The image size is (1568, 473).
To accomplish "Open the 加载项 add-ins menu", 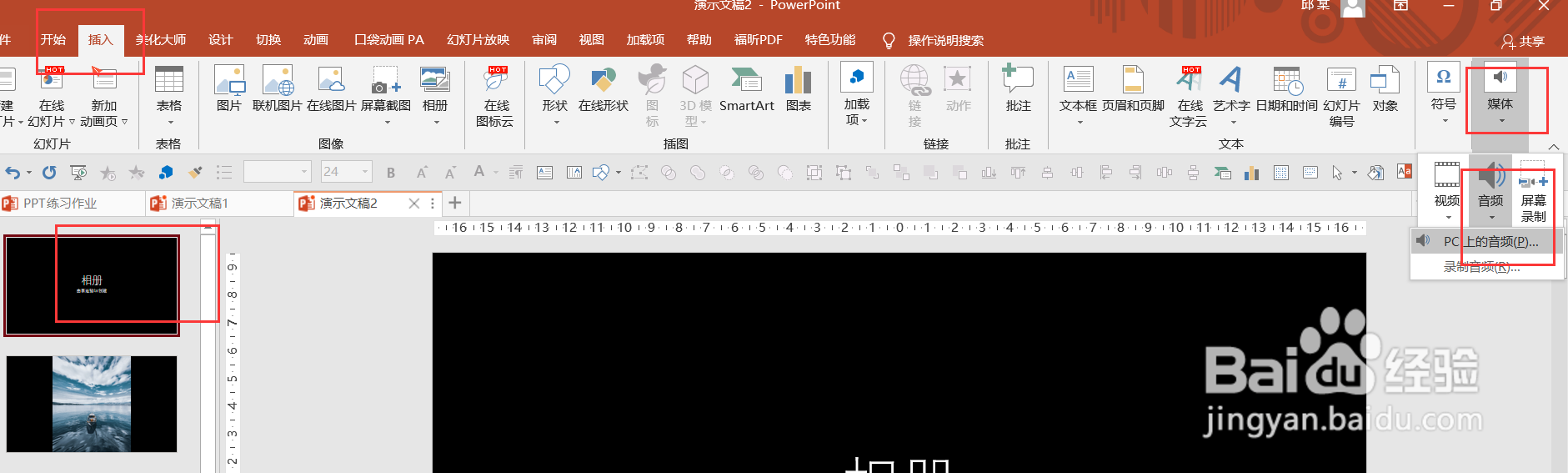I will (857, 94).
